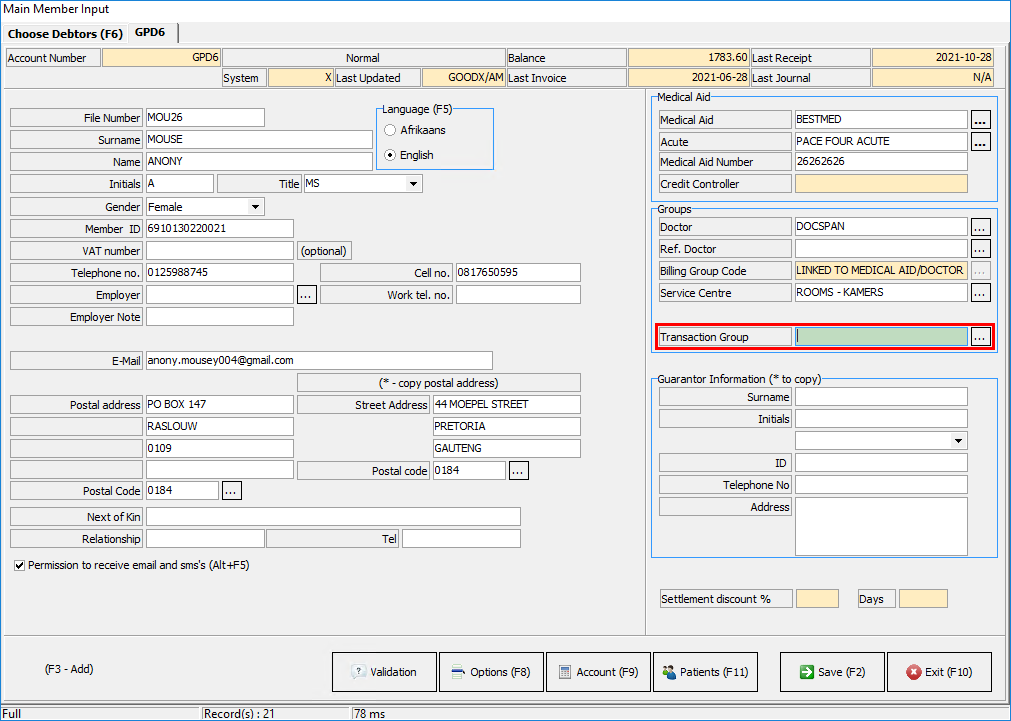This screenshot has width=1011, height=721.
Task: Click the Employer browse ellipsis button
Action: click(x=307, y=295)
